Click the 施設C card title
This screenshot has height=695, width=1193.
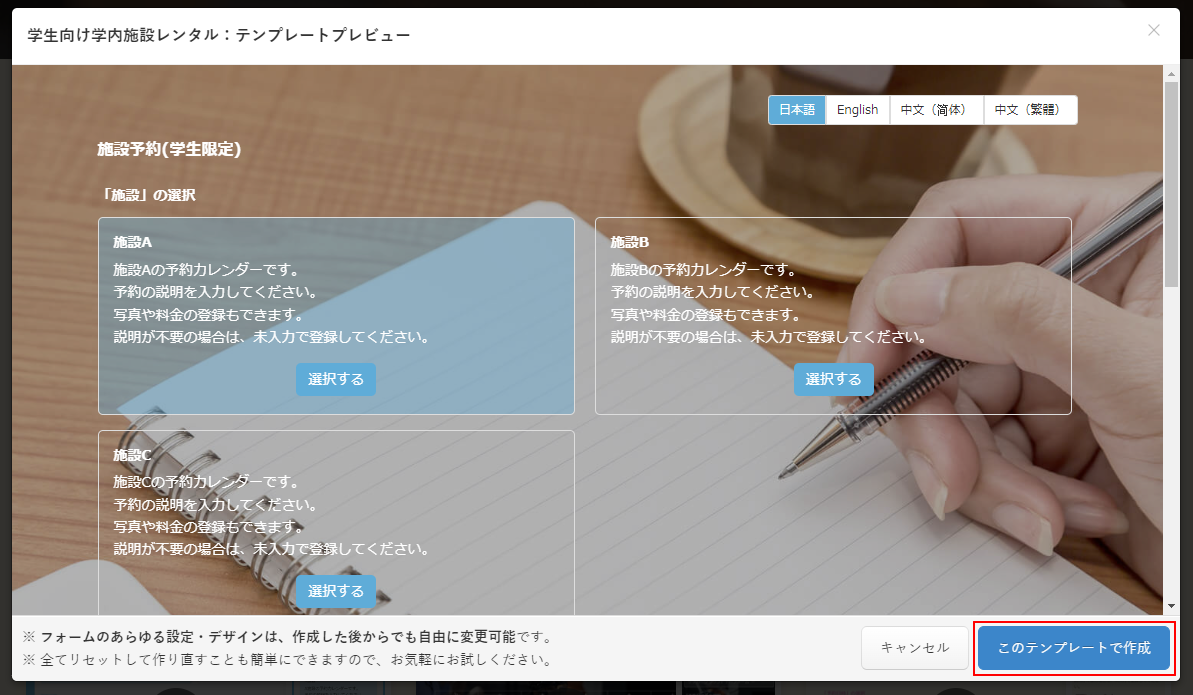click(132, 454)
